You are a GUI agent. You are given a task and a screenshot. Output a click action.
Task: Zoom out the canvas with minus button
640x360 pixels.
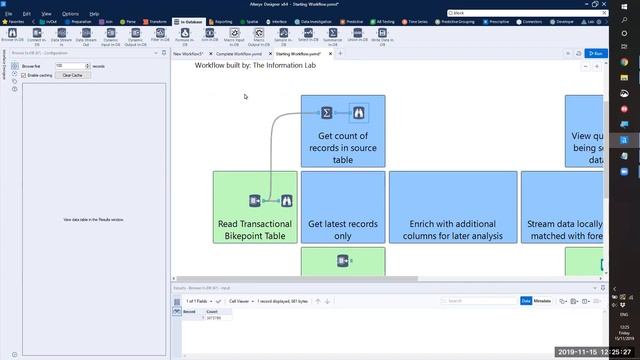coord(586,67)
